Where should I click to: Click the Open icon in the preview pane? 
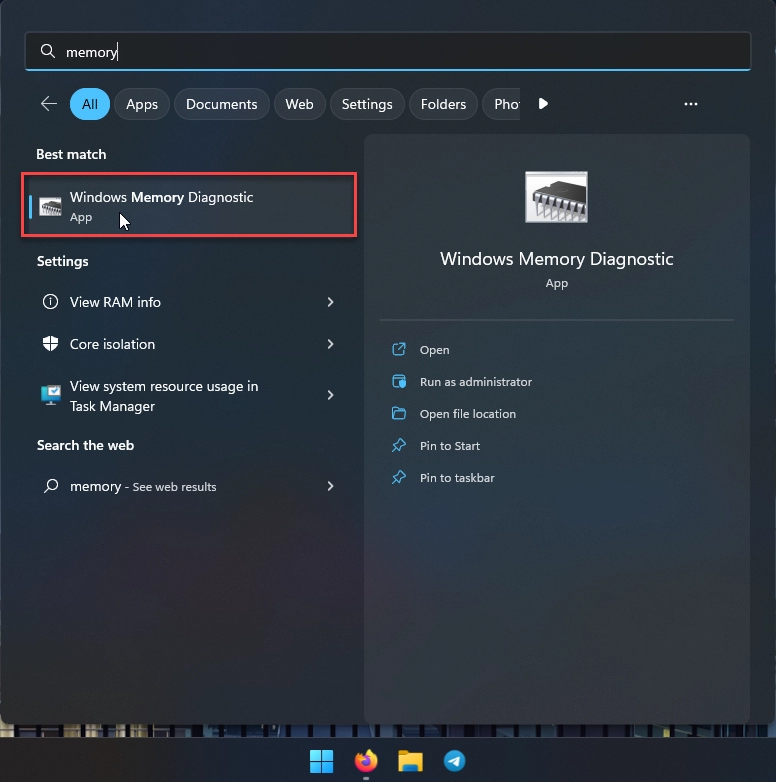click(x=399, y=349)
